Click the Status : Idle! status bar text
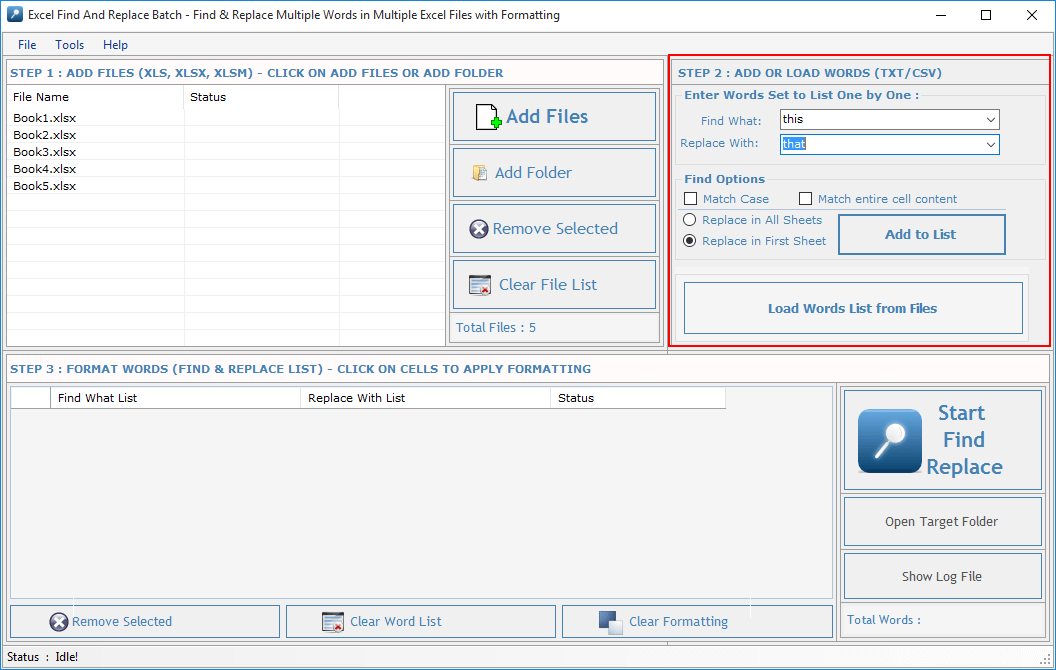 [x=42, y=657]
